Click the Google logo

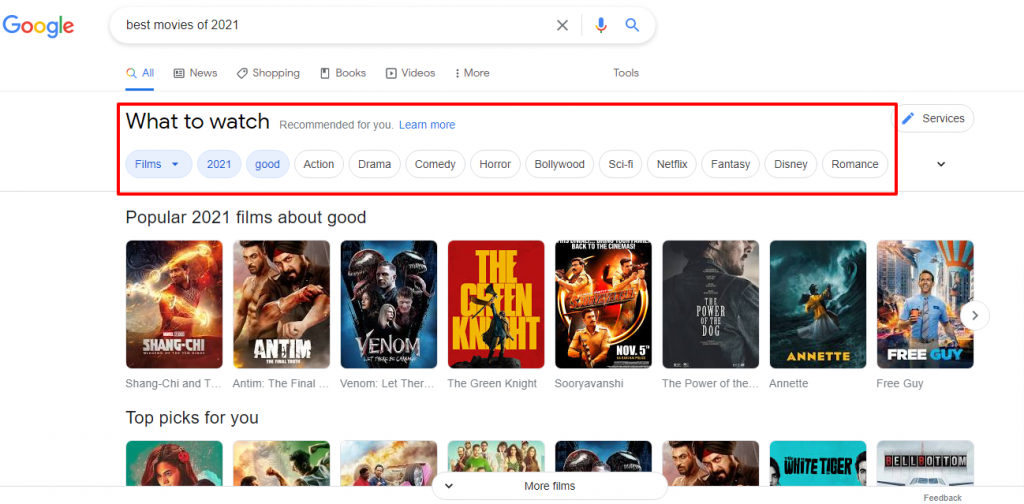[38, 25]
